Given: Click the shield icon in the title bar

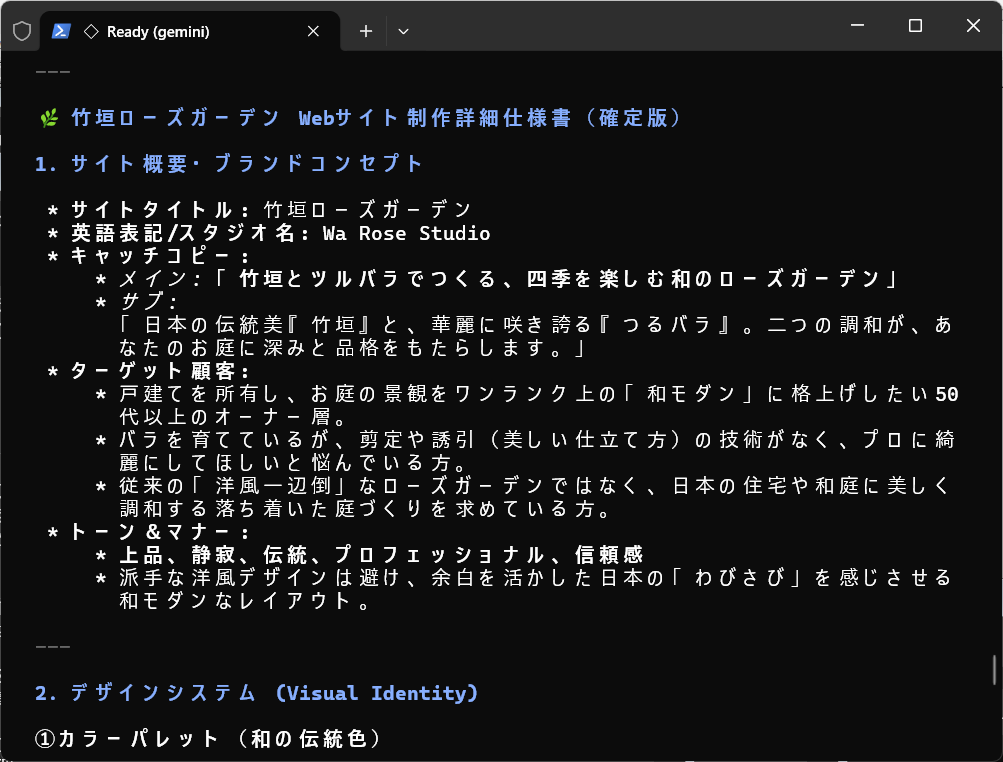Looking at the screenshot, I should click(x=22, y=31).
